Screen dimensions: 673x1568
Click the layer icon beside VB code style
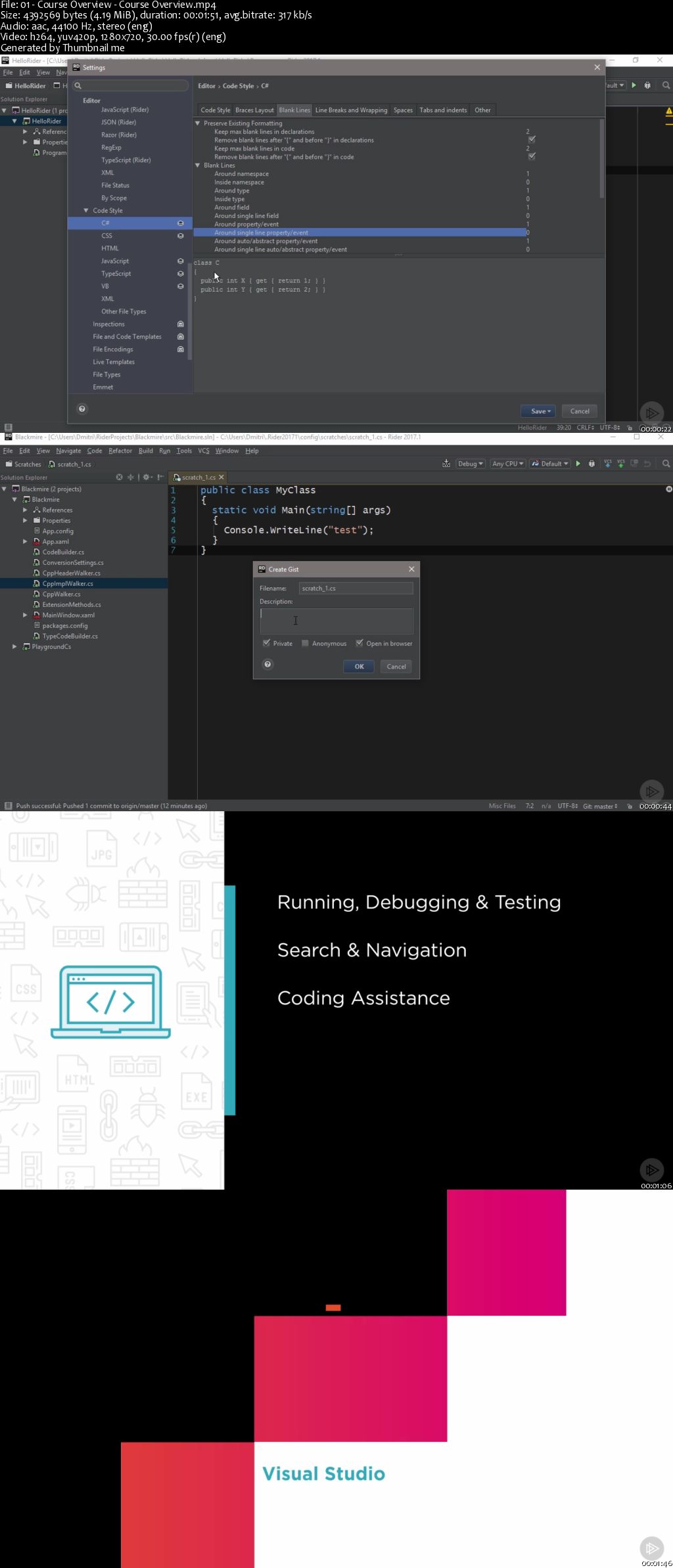pos(180,286)
